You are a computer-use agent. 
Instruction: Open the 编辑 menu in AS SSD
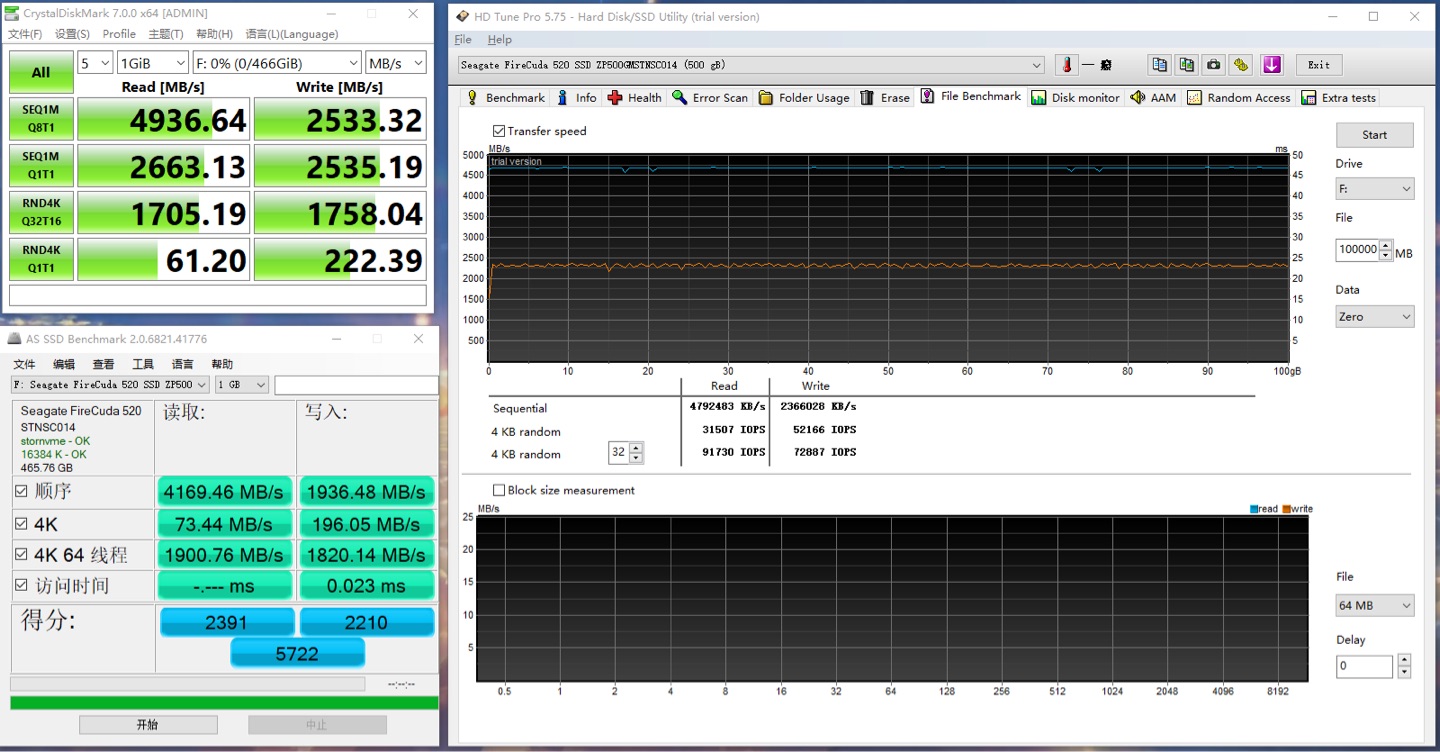point(64,364)
